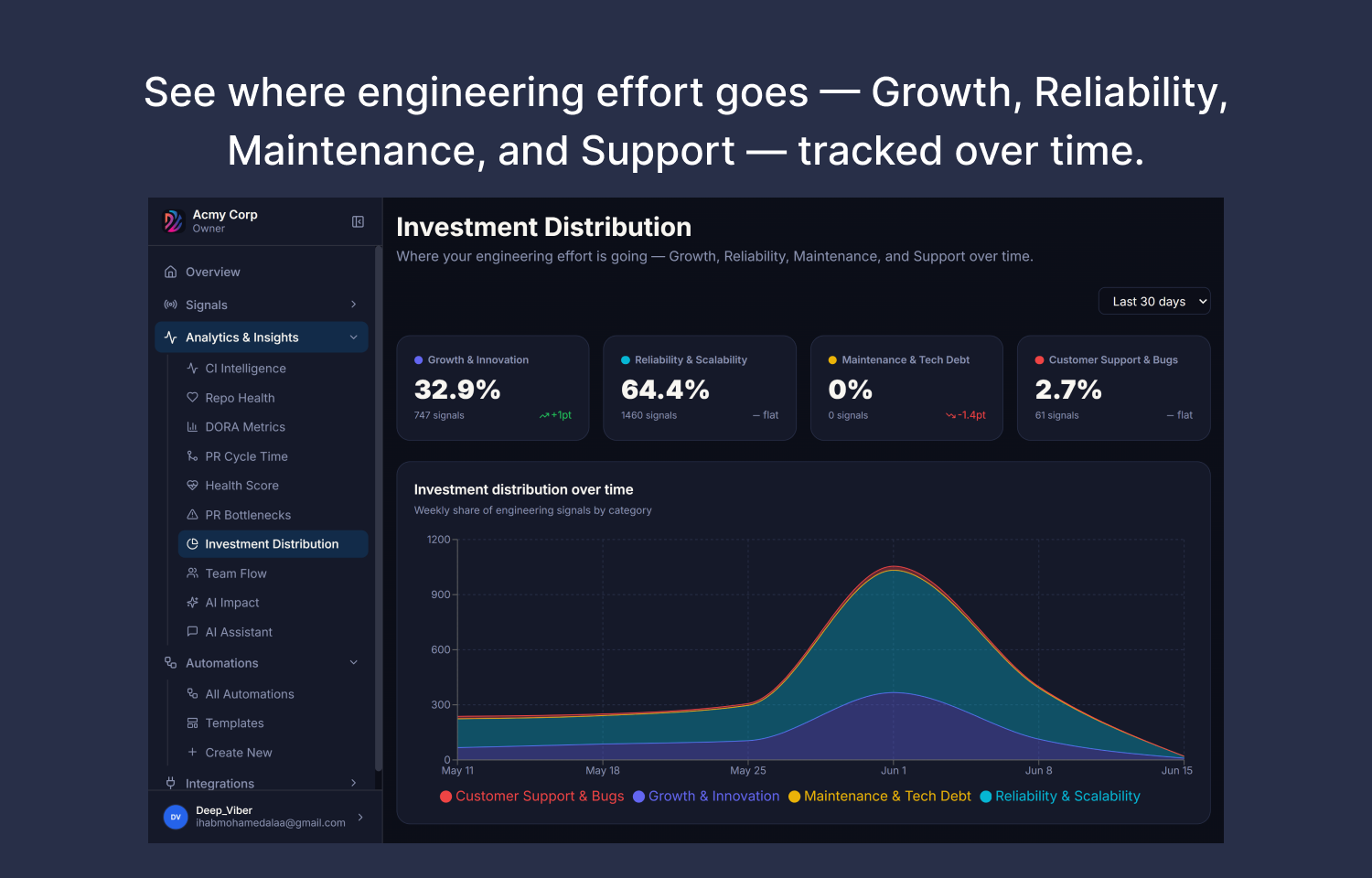Click the CI Intelligence icon
The height and width of the screenshot is (878, 1372).
192,369
